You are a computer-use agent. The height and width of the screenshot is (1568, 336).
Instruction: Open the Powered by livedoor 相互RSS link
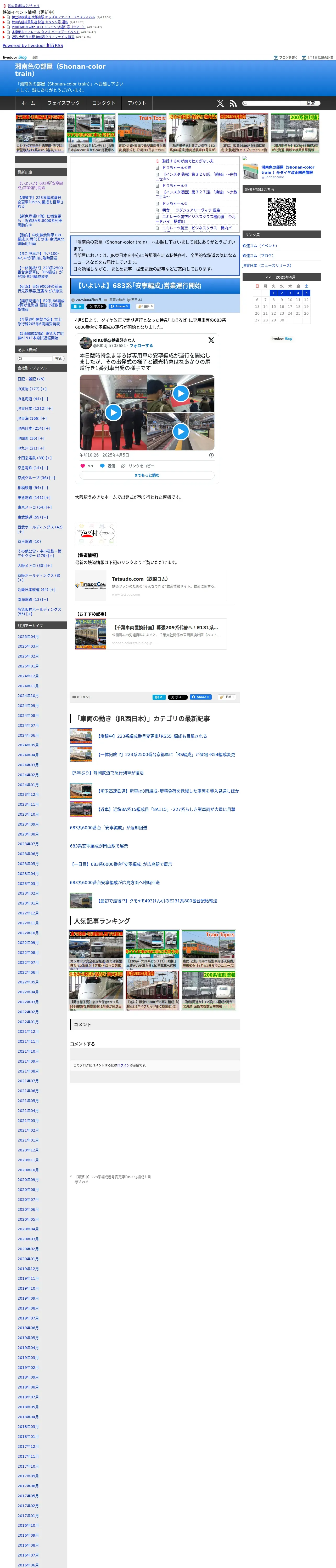(x=33, y=46)
